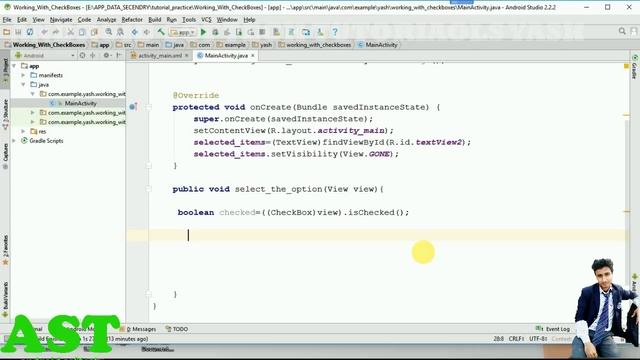Navigate Forward with the right arrow icon
The image size is (640, 360).
click(147, 32)
